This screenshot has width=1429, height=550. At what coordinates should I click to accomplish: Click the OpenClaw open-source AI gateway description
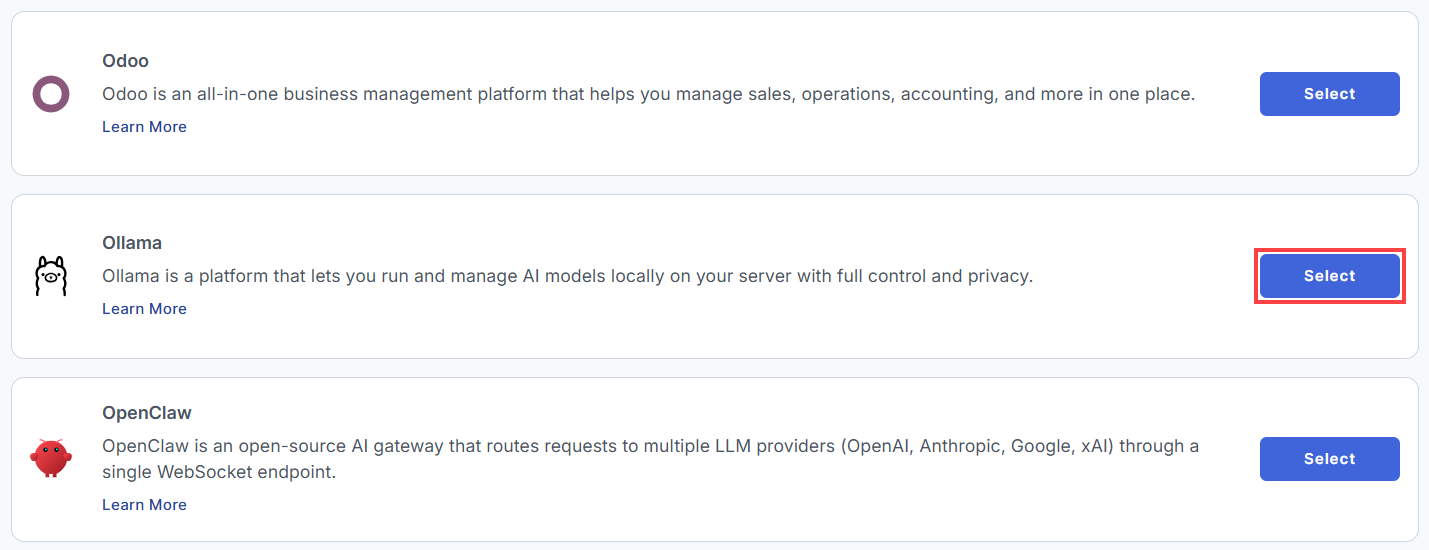point(650,459)
